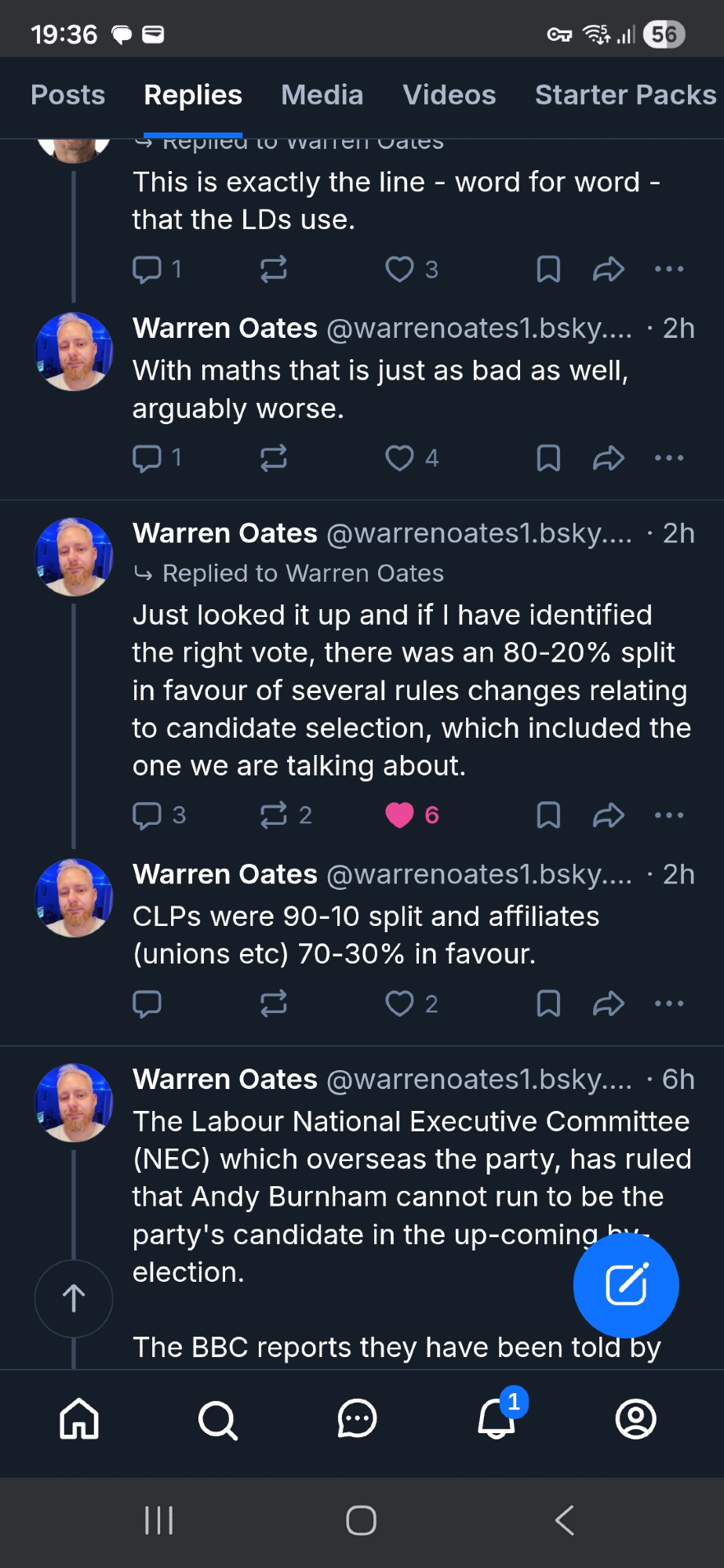The width and height of the screenshot is (724, 1568).
Task: Like the CLPs 90-10 split post
Action: click(400, 1004)
